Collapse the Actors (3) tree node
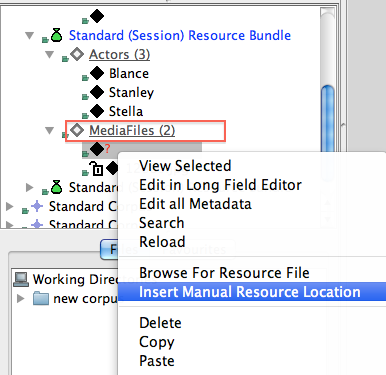The height and width of the screenshot is (375, 386). tap(50, 54)
